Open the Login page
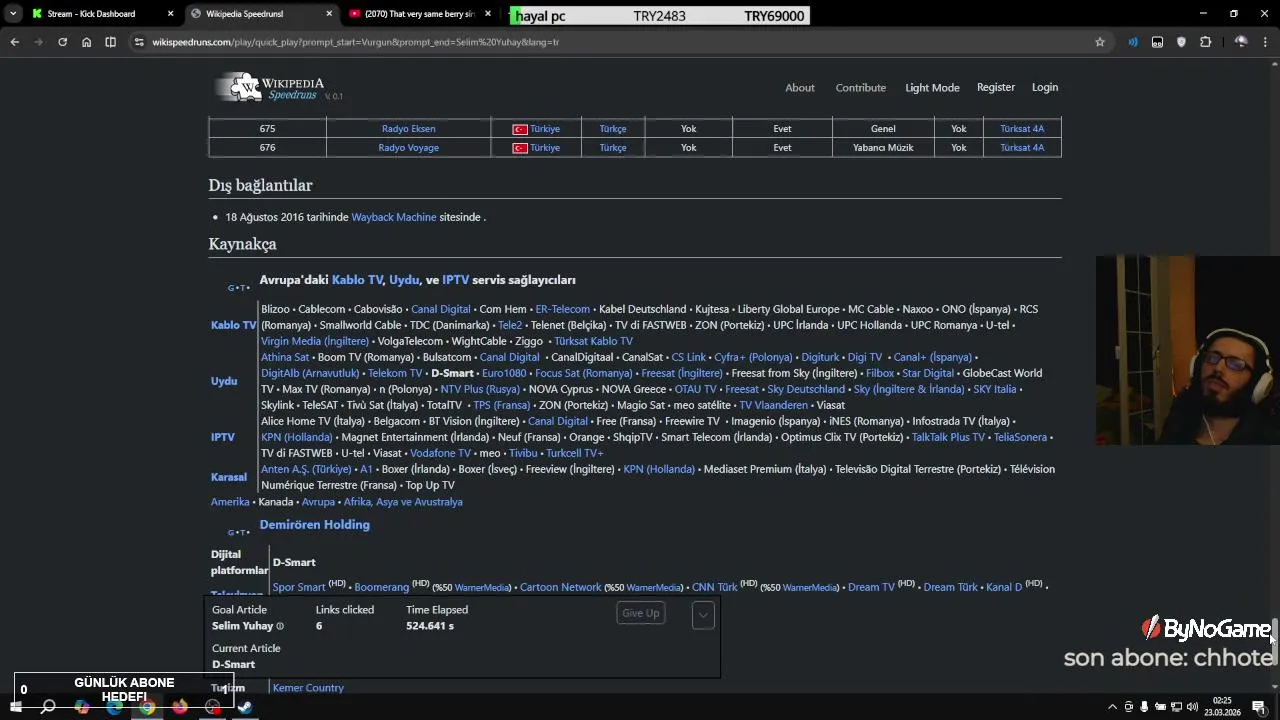1280x720 pixels. tap(1045, 87)
